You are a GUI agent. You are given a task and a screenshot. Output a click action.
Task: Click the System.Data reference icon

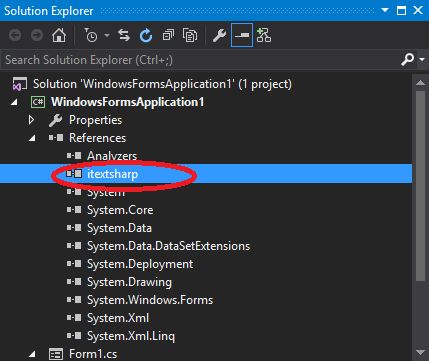(x=74, y=228)
